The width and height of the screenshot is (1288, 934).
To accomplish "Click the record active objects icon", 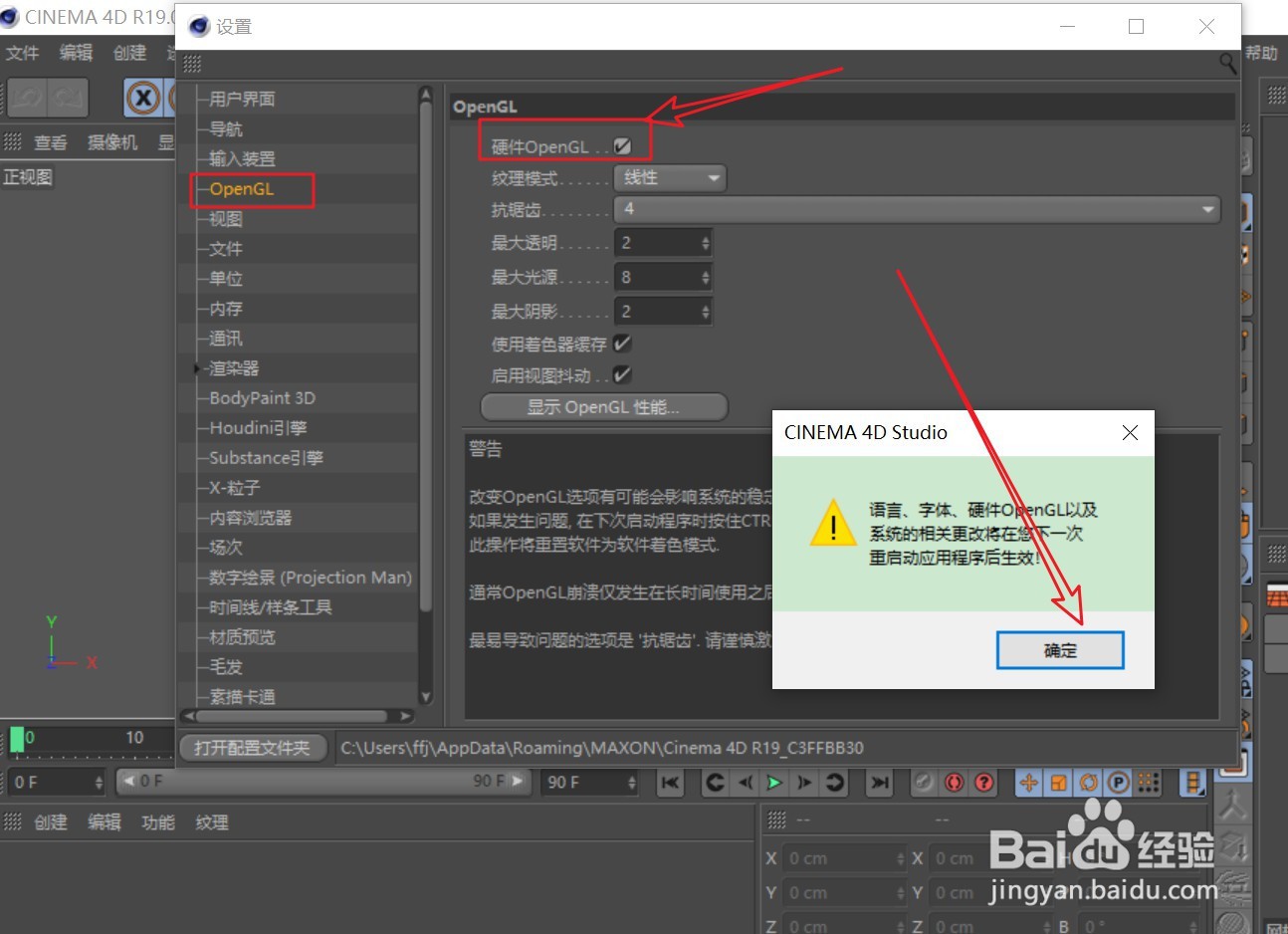I will pos(924,783).
